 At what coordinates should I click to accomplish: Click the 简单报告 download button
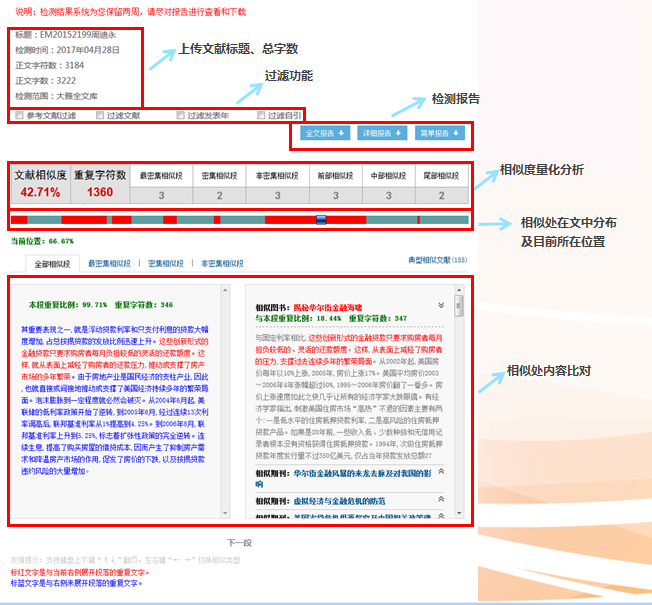pos(440,133)
